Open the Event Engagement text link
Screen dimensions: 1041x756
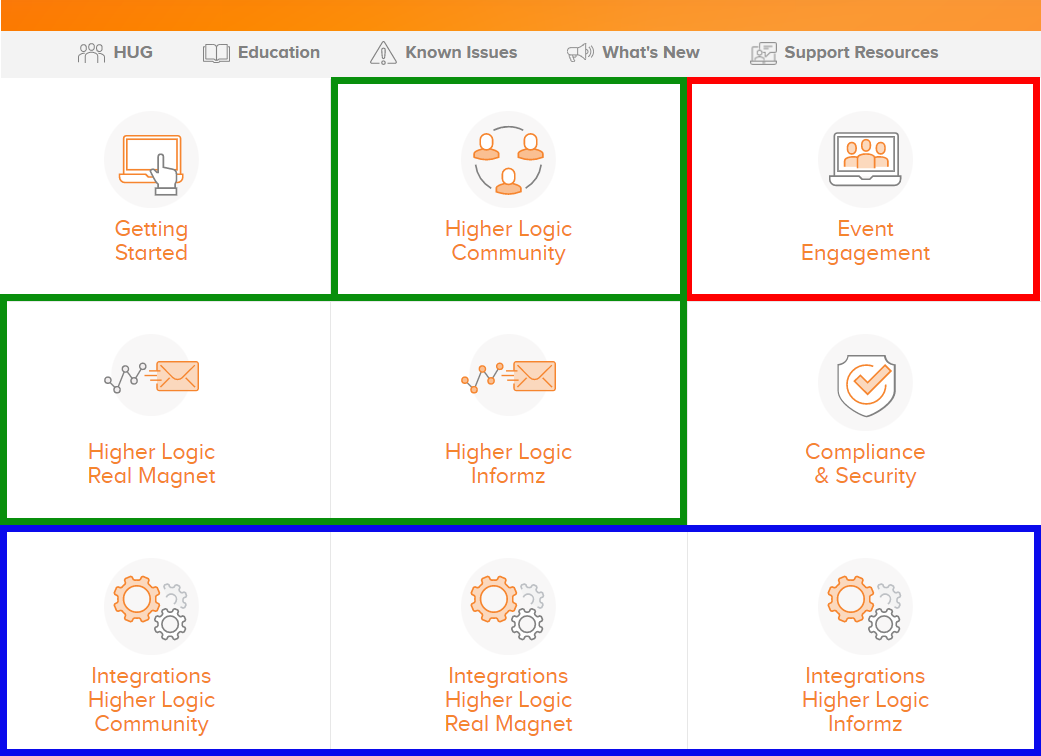[865, 240]
